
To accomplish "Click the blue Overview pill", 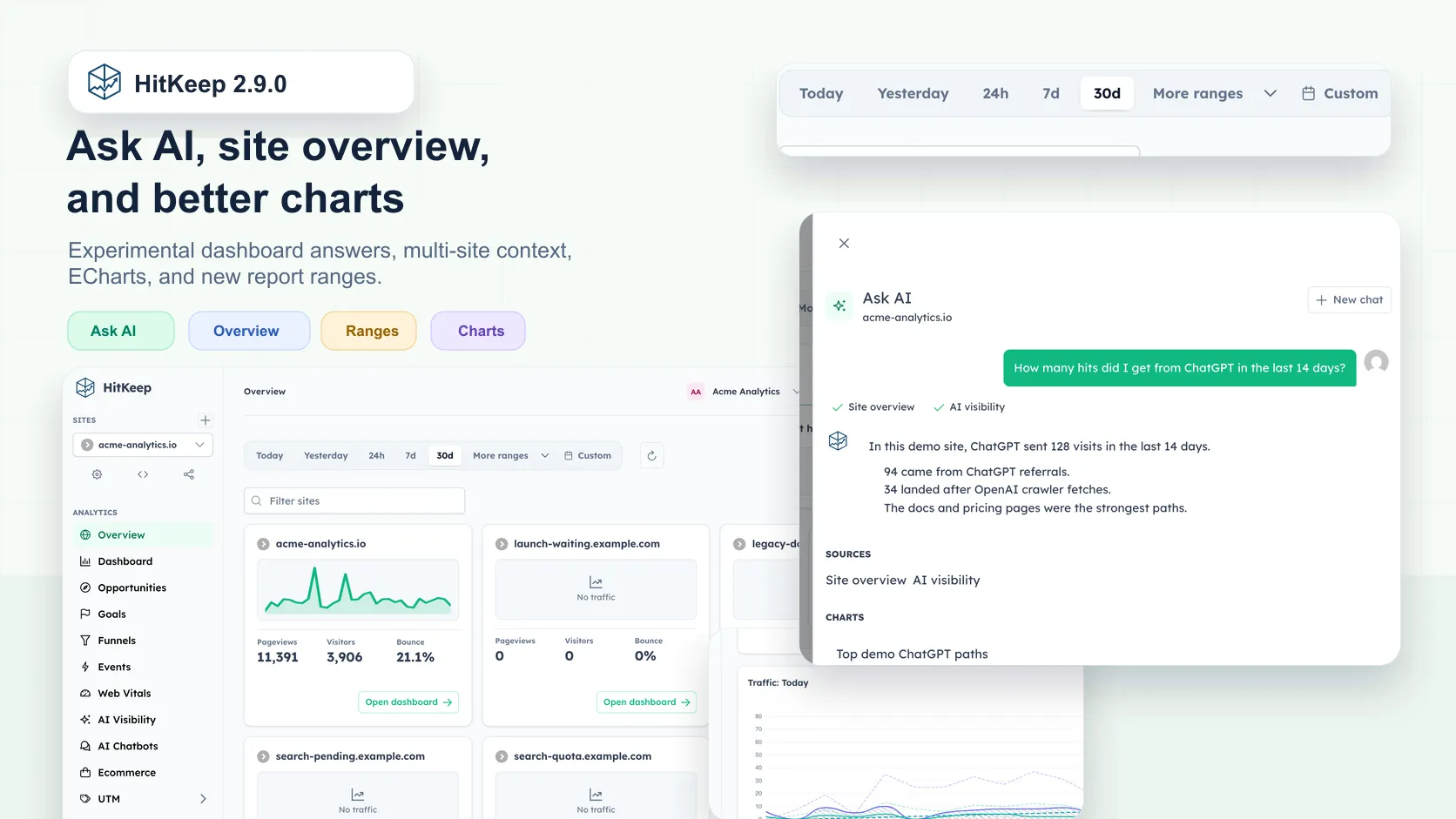I will pos(249,331).
